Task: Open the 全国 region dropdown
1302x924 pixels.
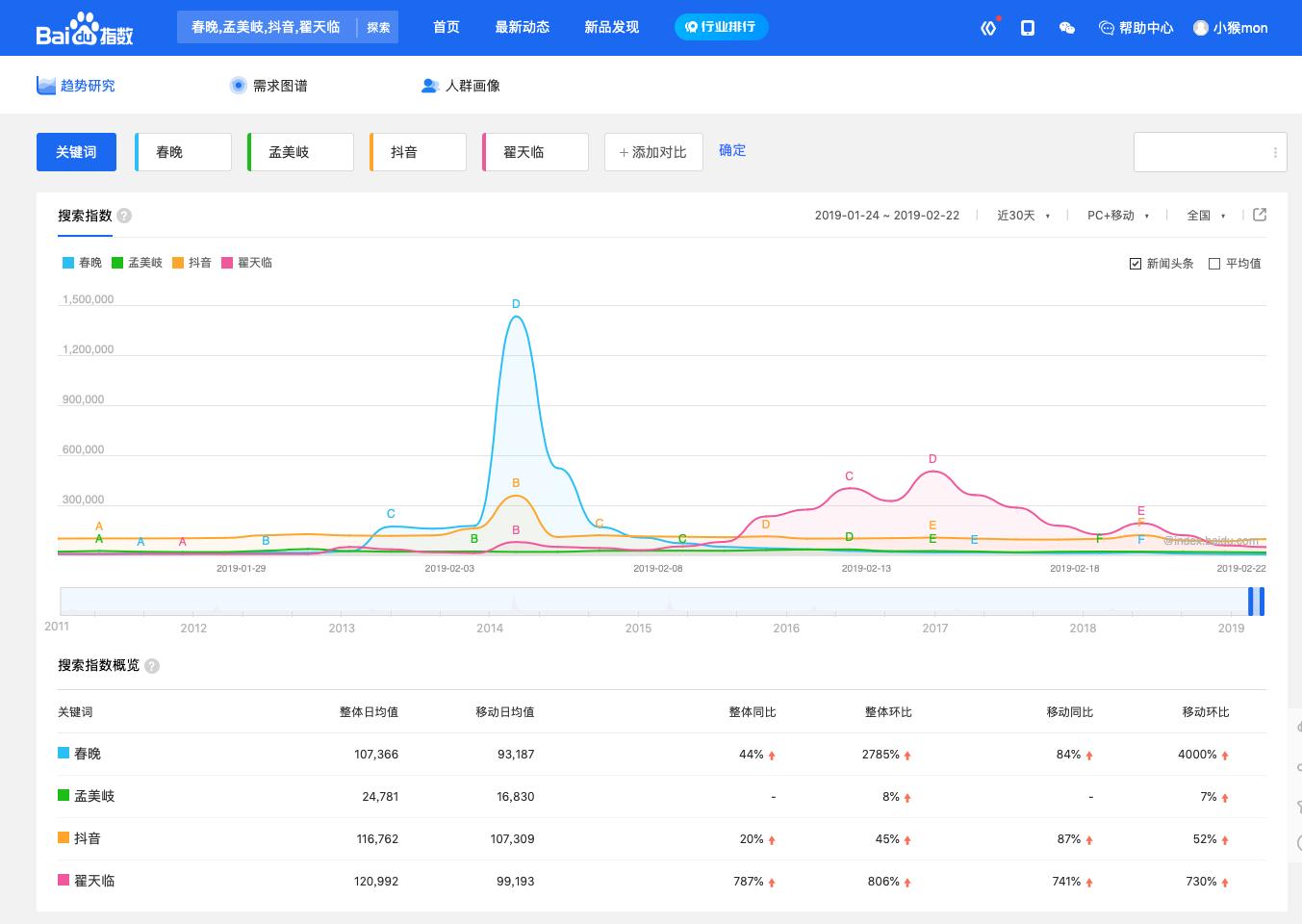Action: 1205,215
